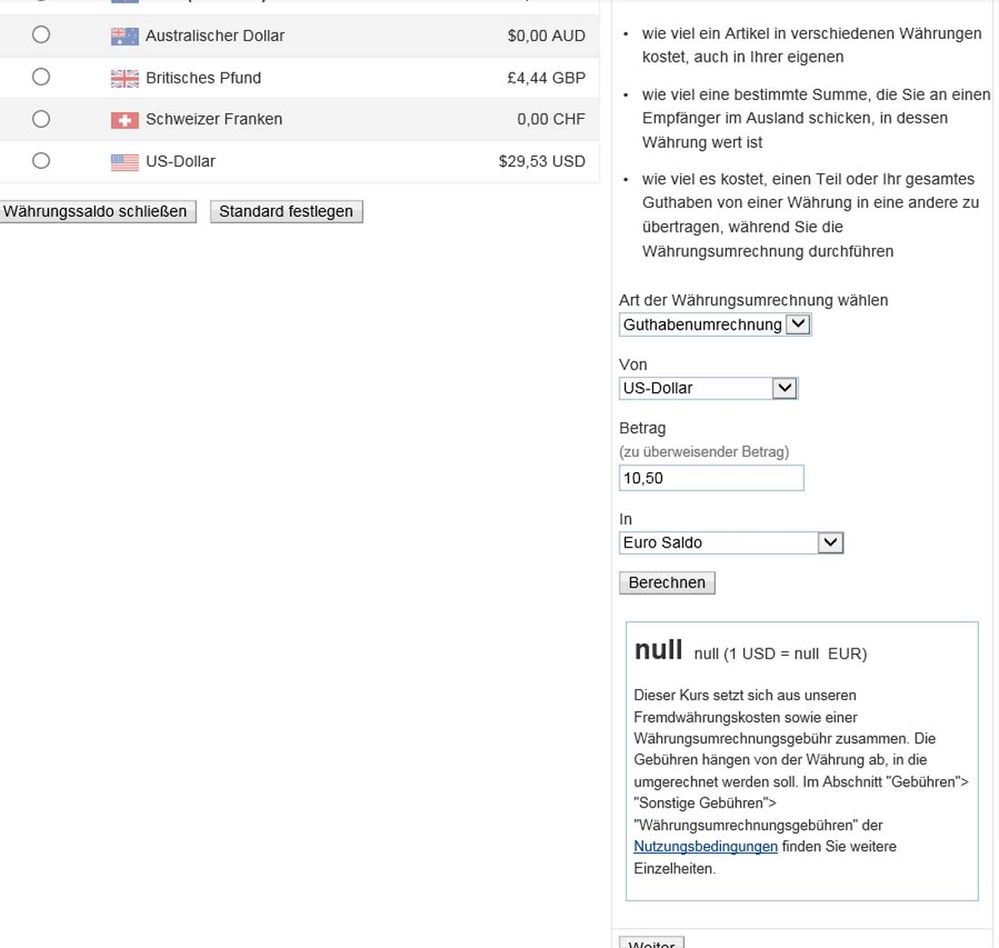Viewport: 999px width, 948px height.
Task: Click the US flag icon
Action: coord(124,162)
